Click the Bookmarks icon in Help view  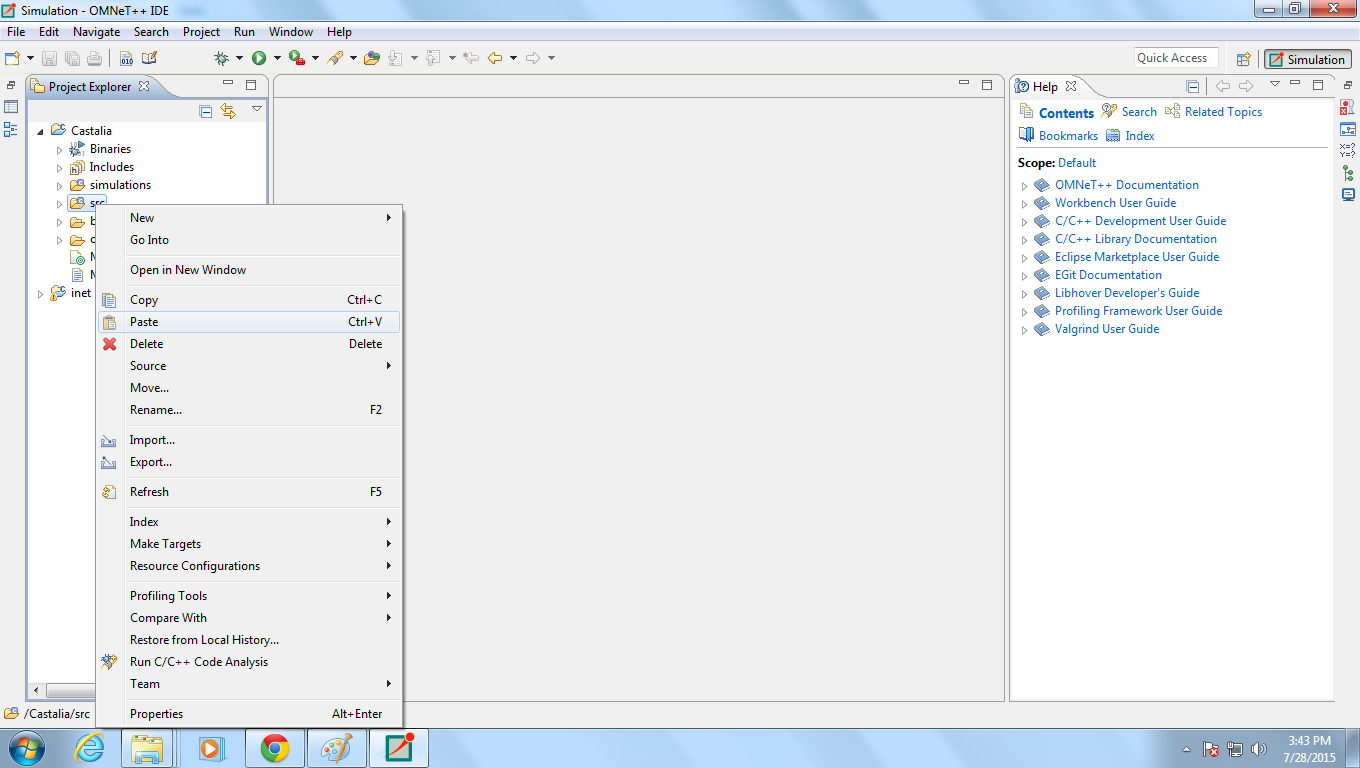[x=1026, y=135]
